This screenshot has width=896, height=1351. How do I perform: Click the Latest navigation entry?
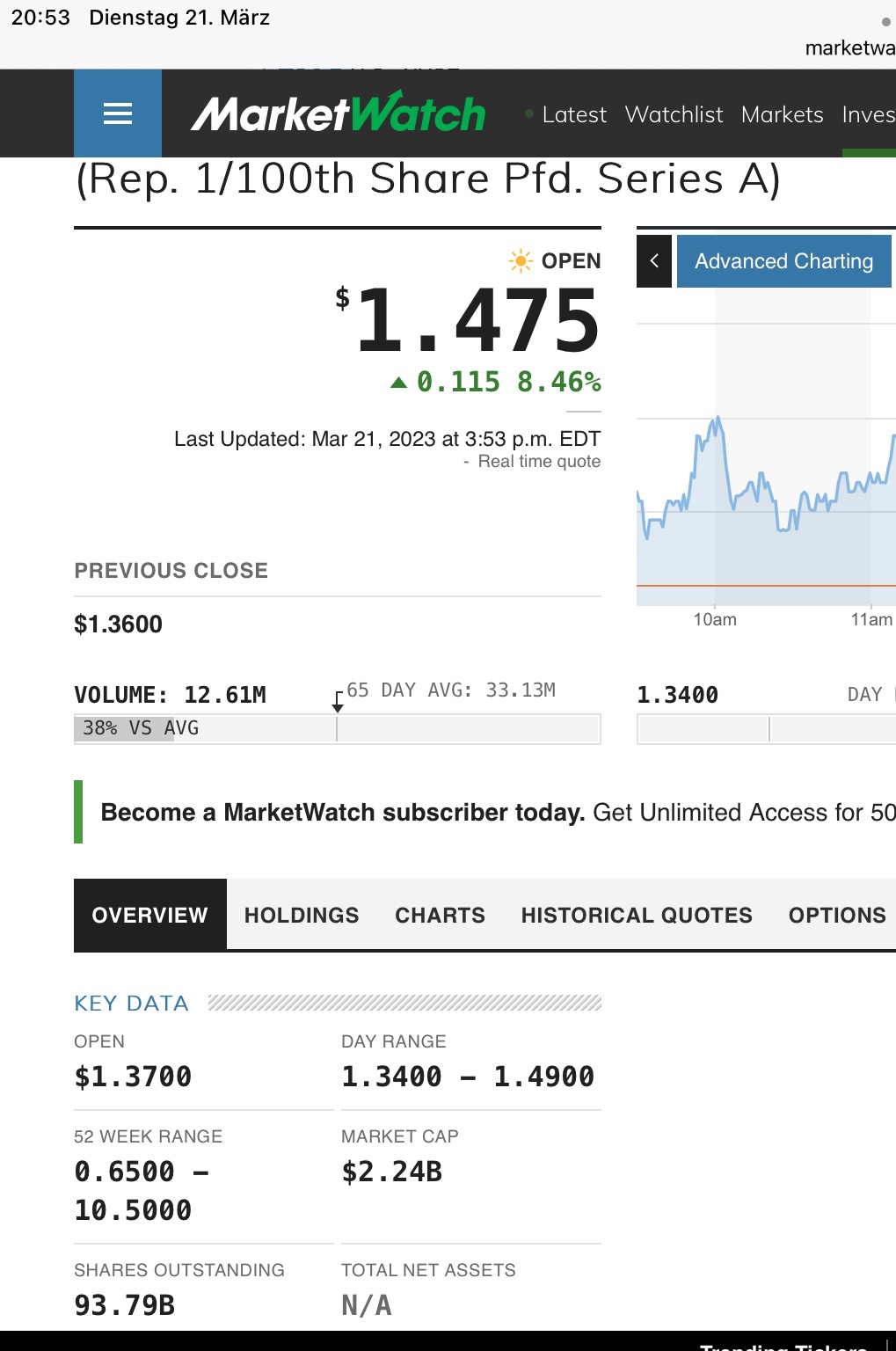(575, 114)
